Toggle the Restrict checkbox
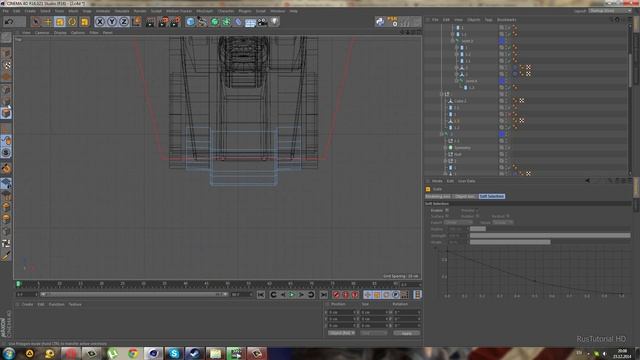This screenshot has width=640, height=360. (508, 216)
